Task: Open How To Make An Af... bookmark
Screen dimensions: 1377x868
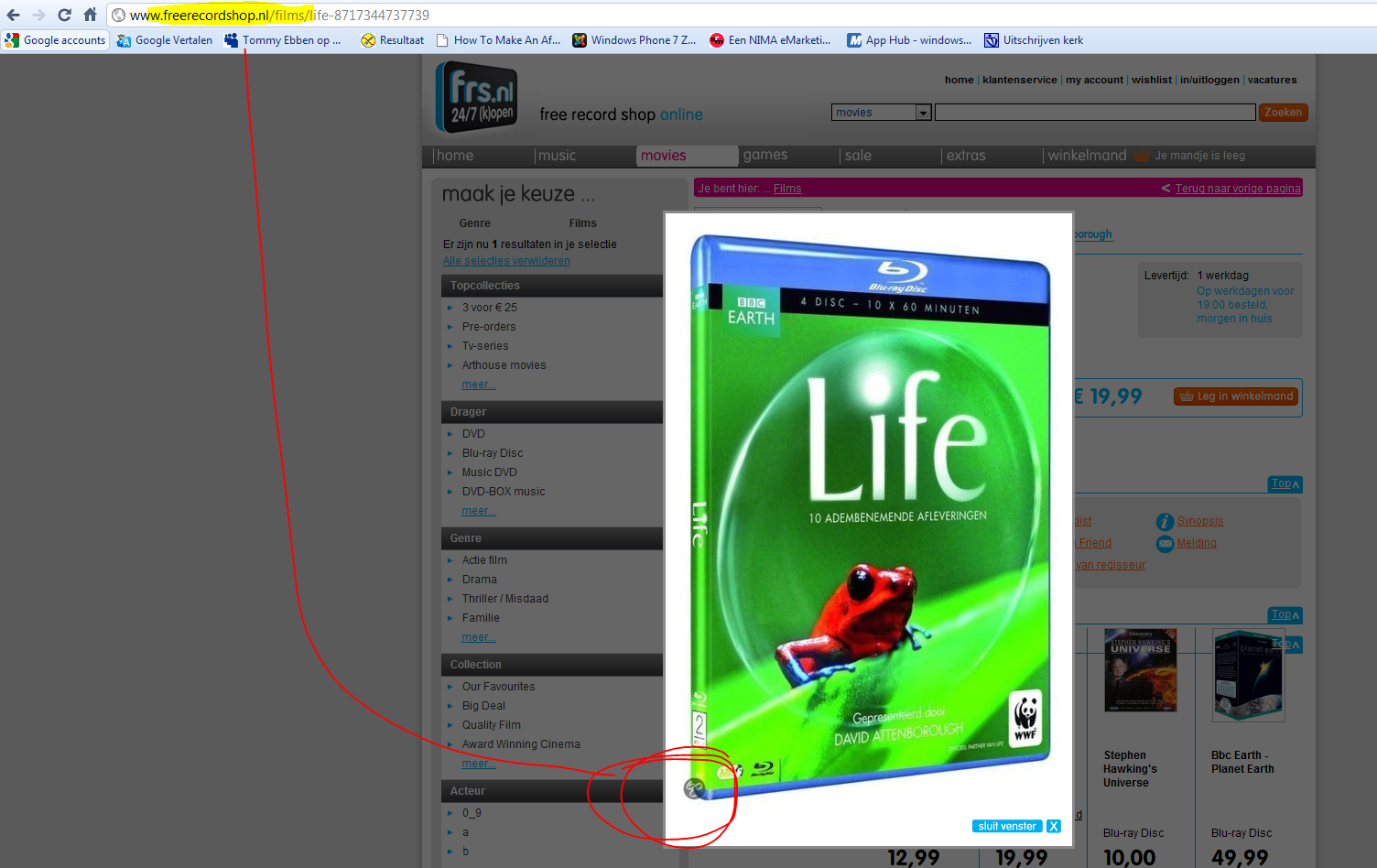Action: click(x=498, y=40)
